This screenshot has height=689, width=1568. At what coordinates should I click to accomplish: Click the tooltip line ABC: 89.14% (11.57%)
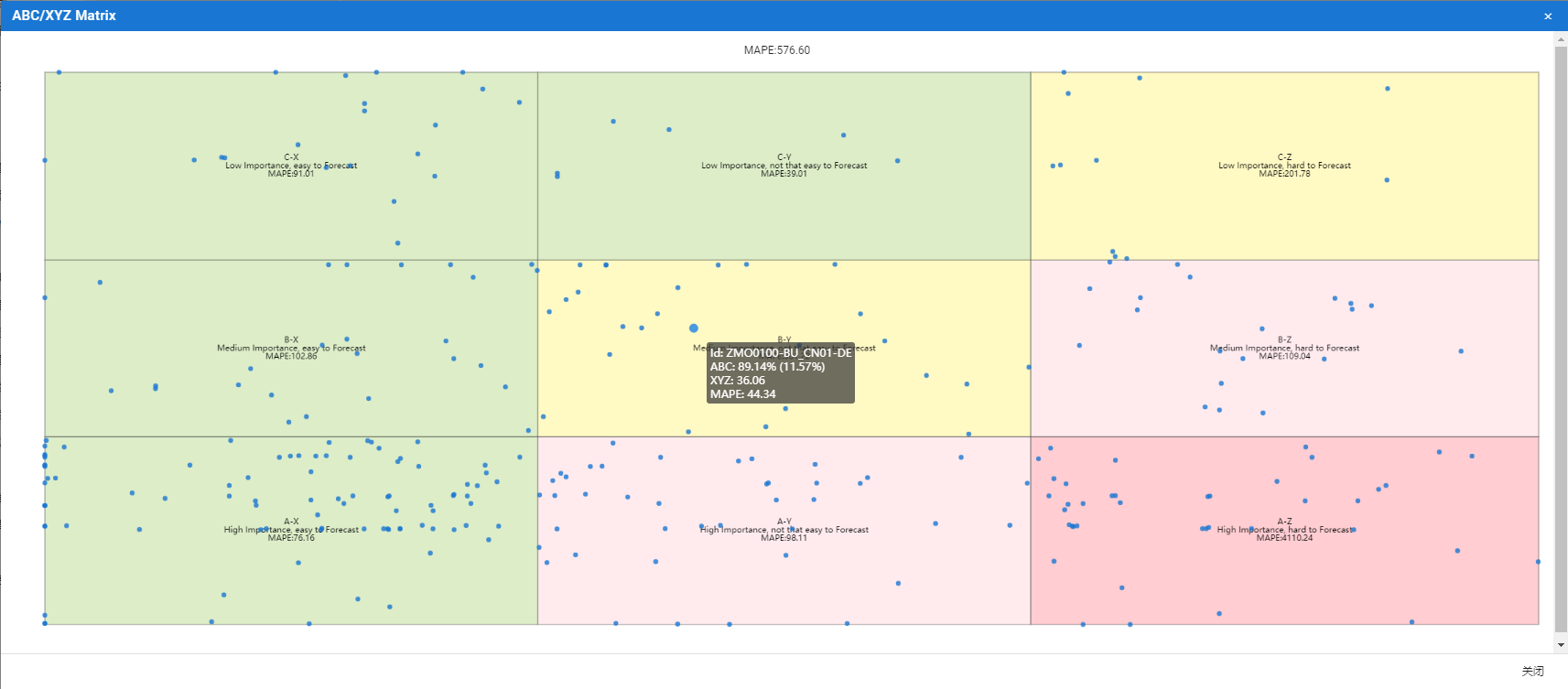pos(767,366)
